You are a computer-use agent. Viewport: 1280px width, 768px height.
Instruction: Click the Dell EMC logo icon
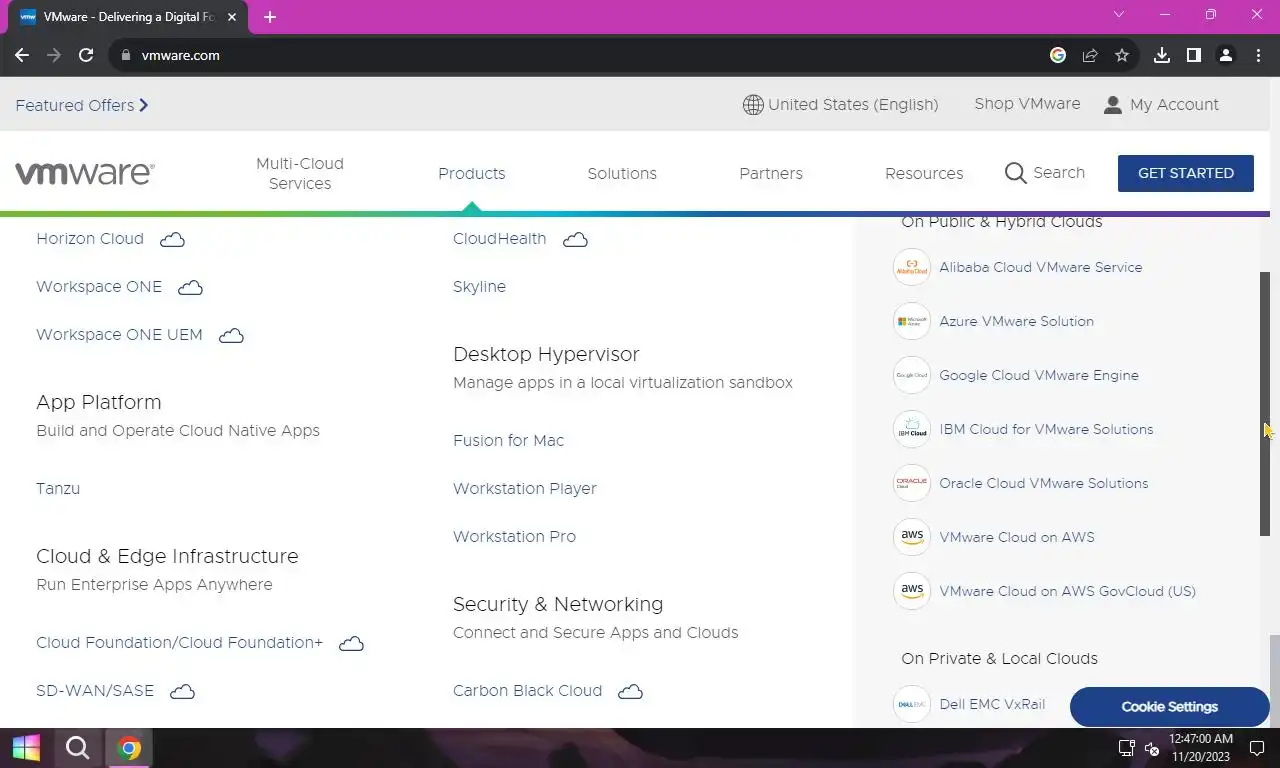(912, 704)
